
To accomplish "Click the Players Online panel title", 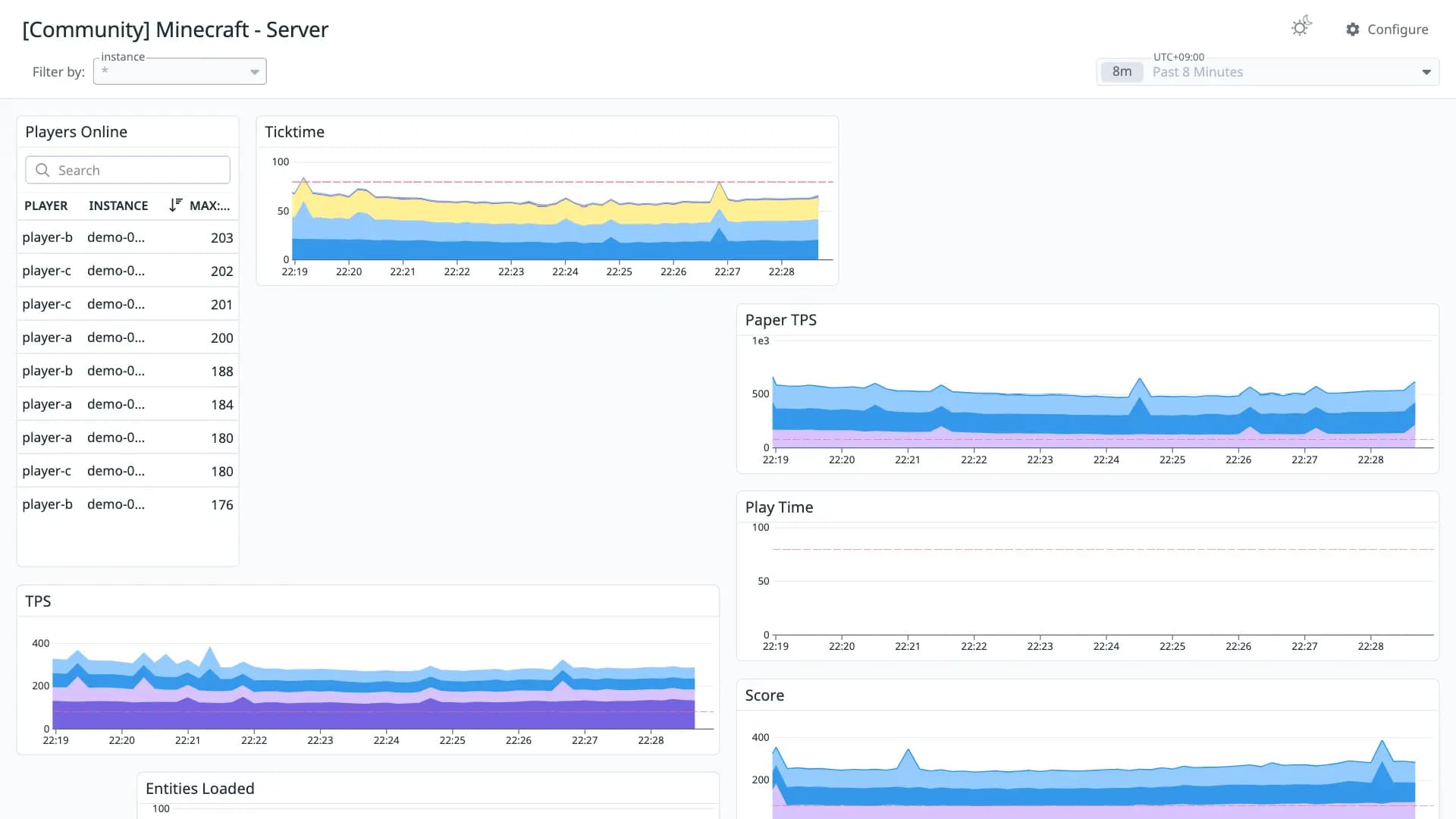I will tap(76, 132).
